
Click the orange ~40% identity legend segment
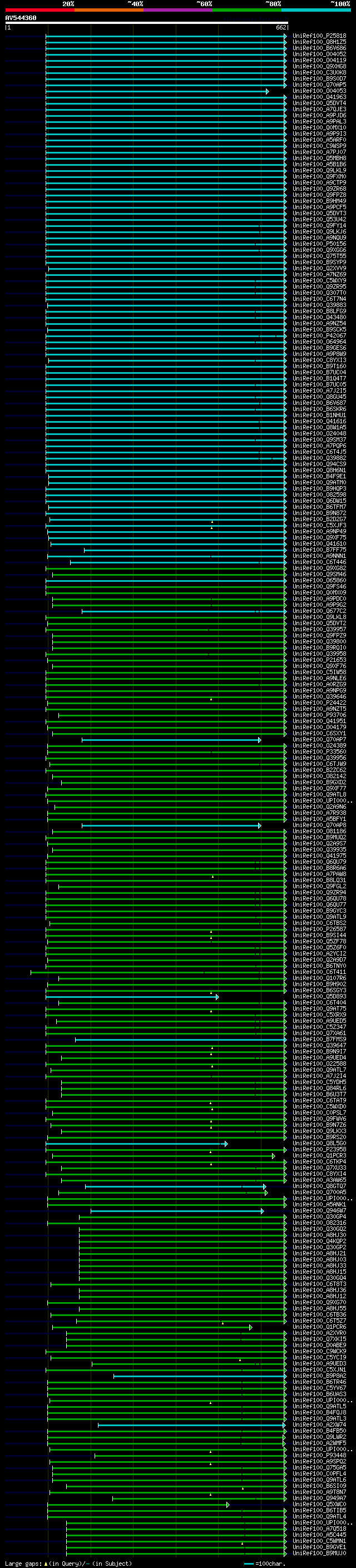109,10
